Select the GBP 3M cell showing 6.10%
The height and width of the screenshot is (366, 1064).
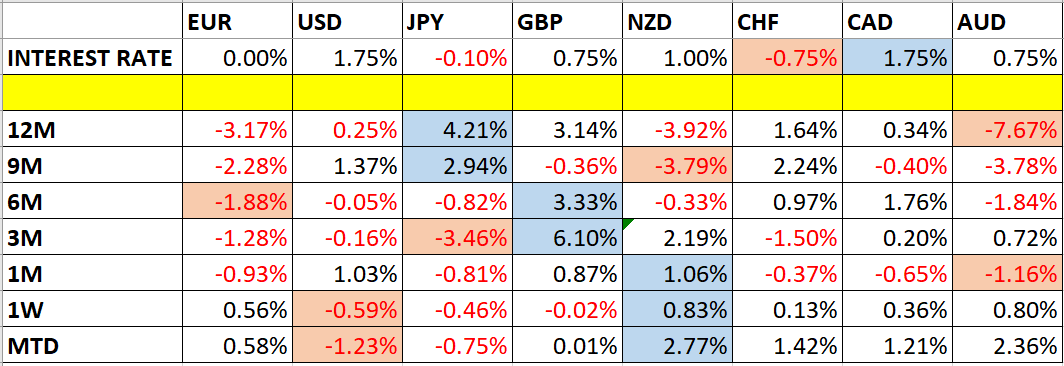[567, 237]
